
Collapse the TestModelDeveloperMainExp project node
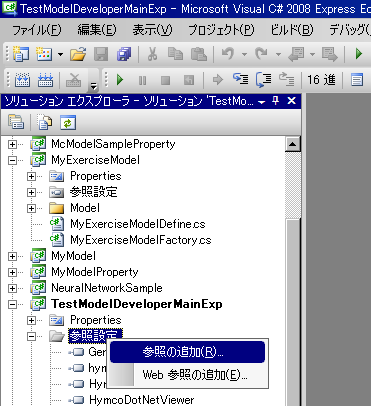[12, 304]
